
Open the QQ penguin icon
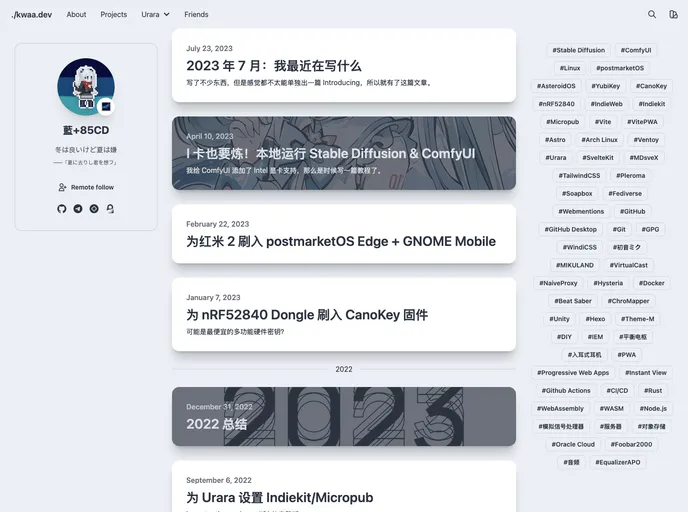[110, 209]
